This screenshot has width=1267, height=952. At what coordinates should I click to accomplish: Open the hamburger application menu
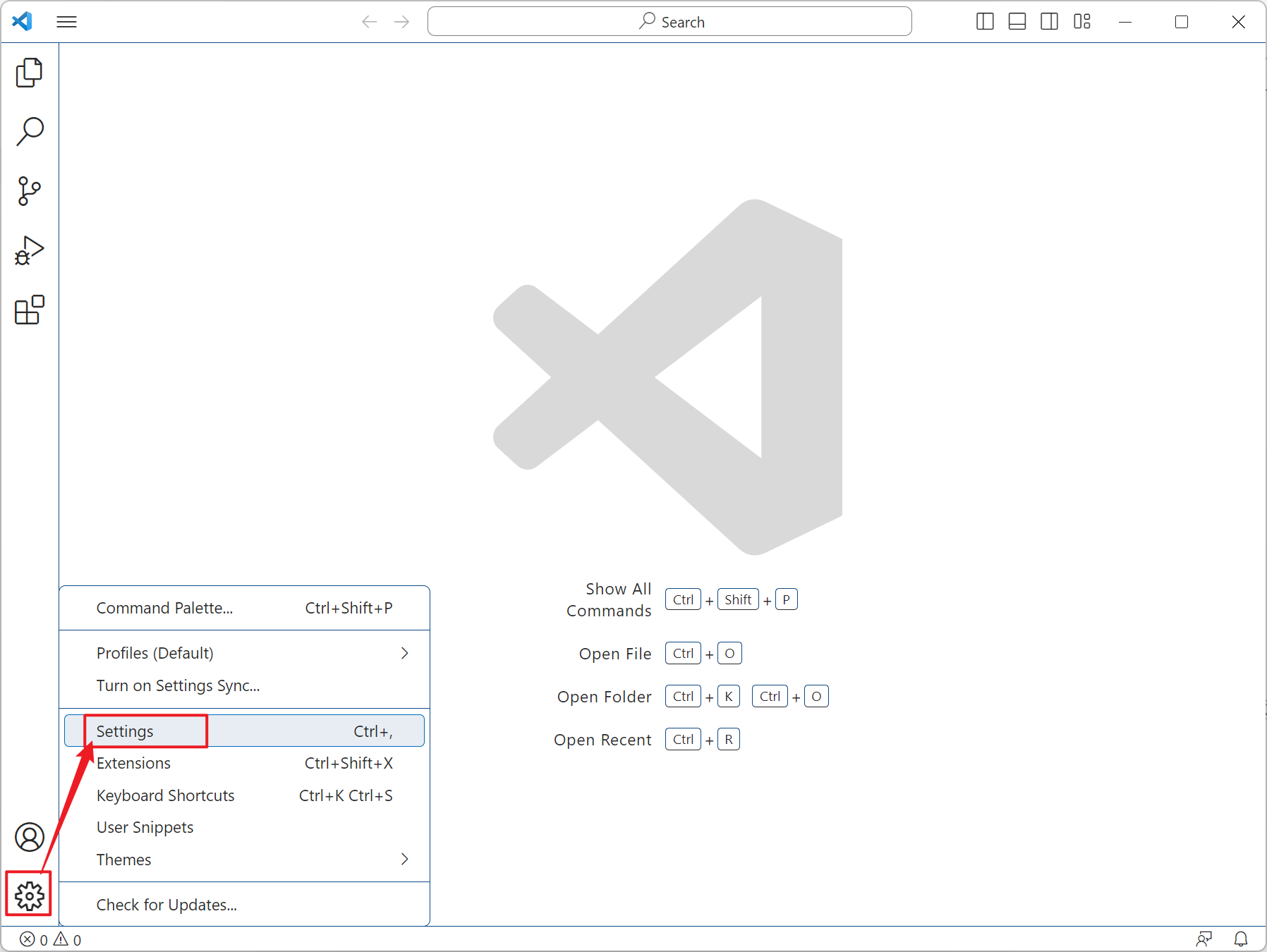pyautogui.click(x=66, y=22)
